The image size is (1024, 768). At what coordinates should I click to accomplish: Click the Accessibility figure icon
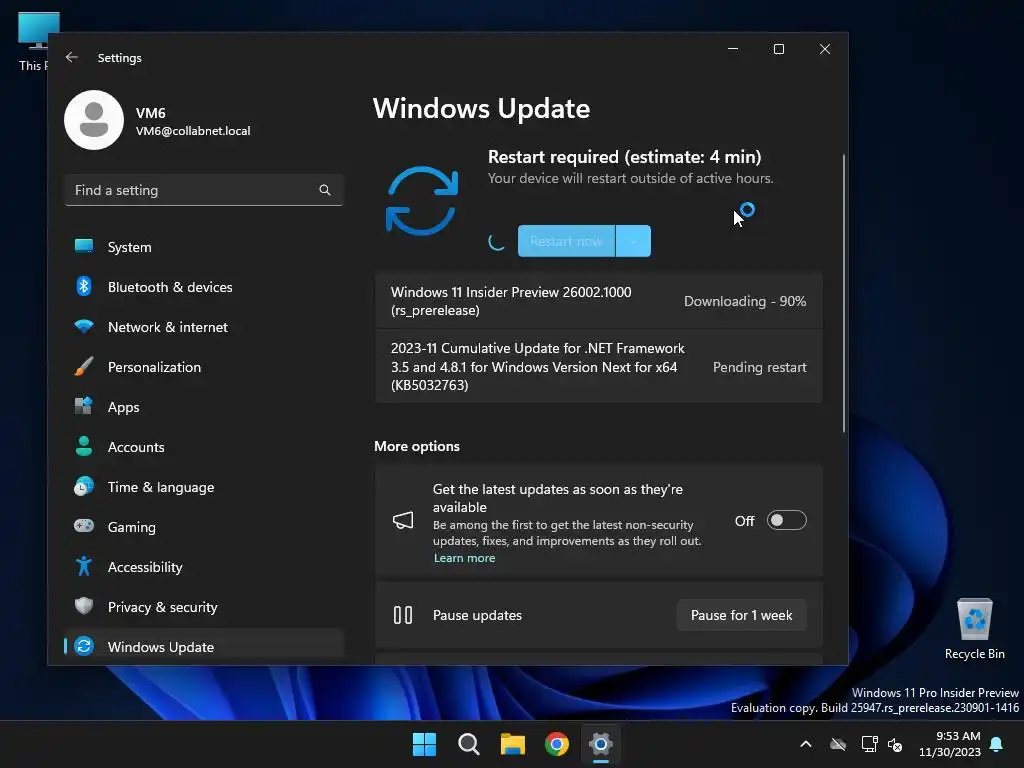[84, 566]
